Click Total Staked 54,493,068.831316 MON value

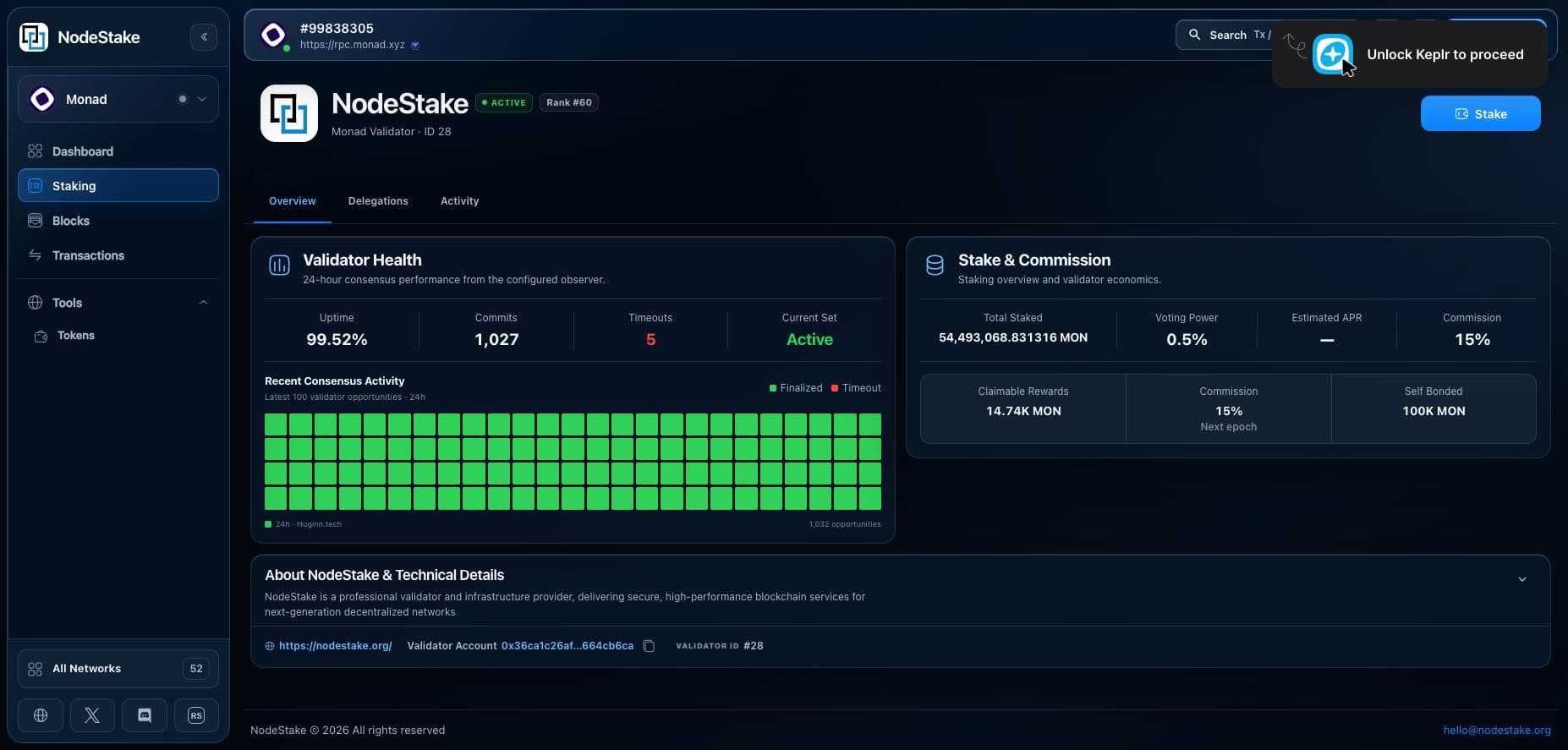coord(1013,337)
